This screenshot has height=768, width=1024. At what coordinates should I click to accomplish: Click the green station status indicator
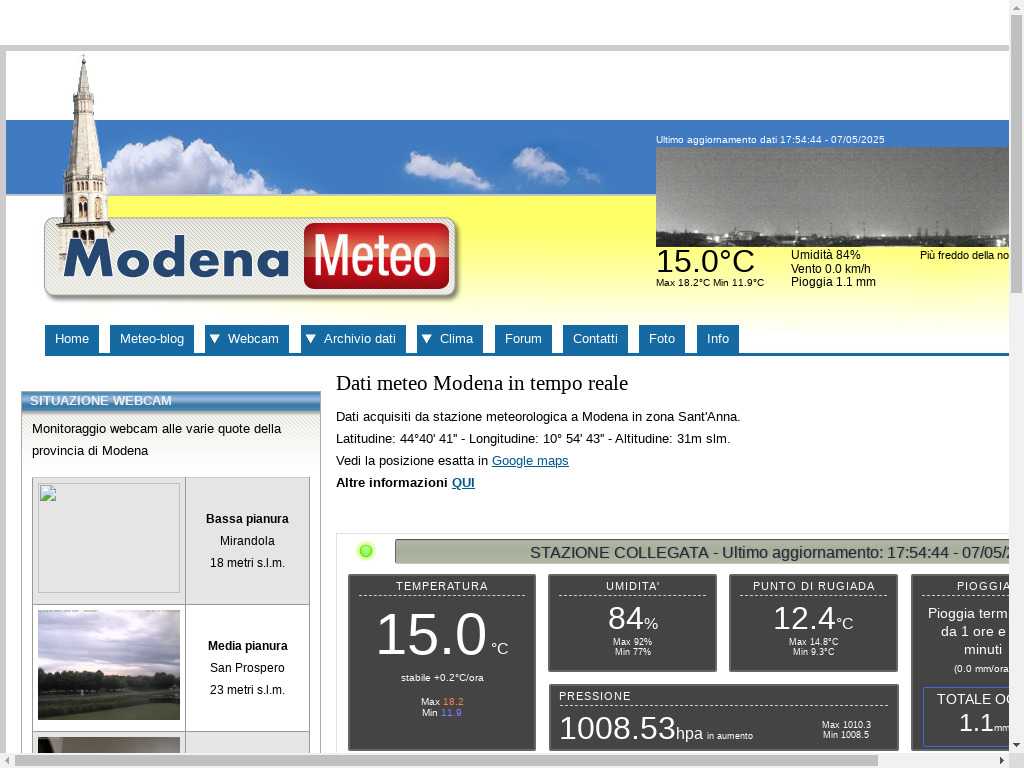[x=366, y=551]
